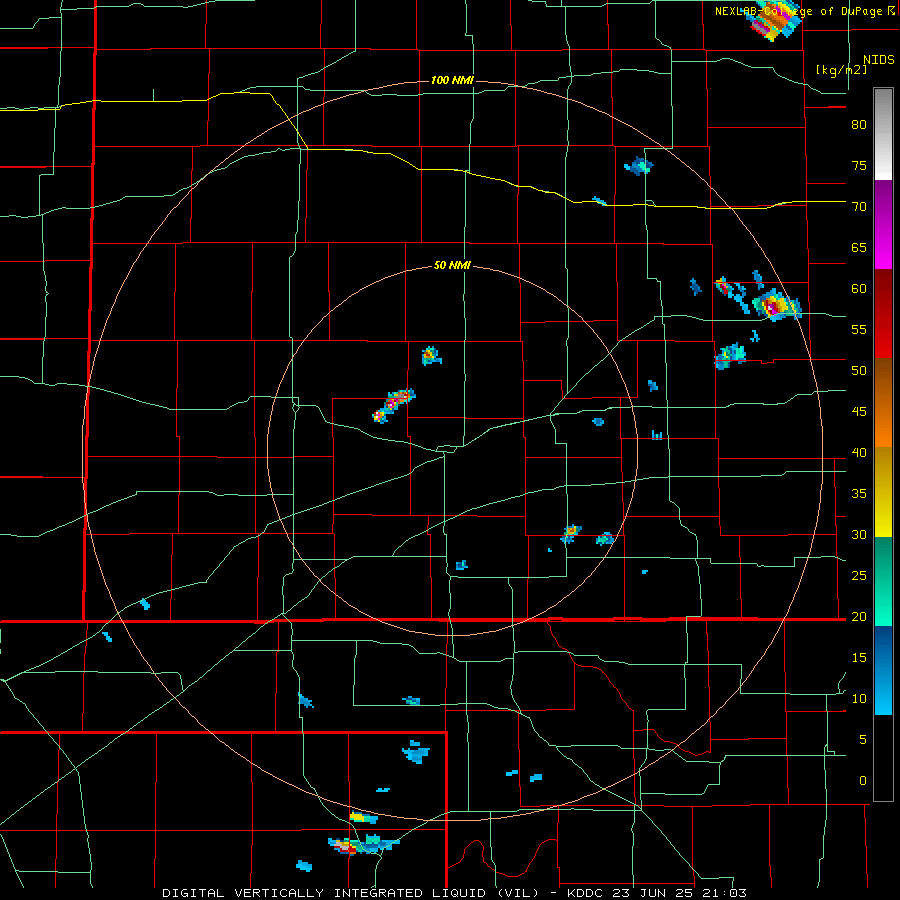Click the "70" value on the VIL scale
Image resolution: width=900 pixels, height=900 pixels.
(859, 207)
